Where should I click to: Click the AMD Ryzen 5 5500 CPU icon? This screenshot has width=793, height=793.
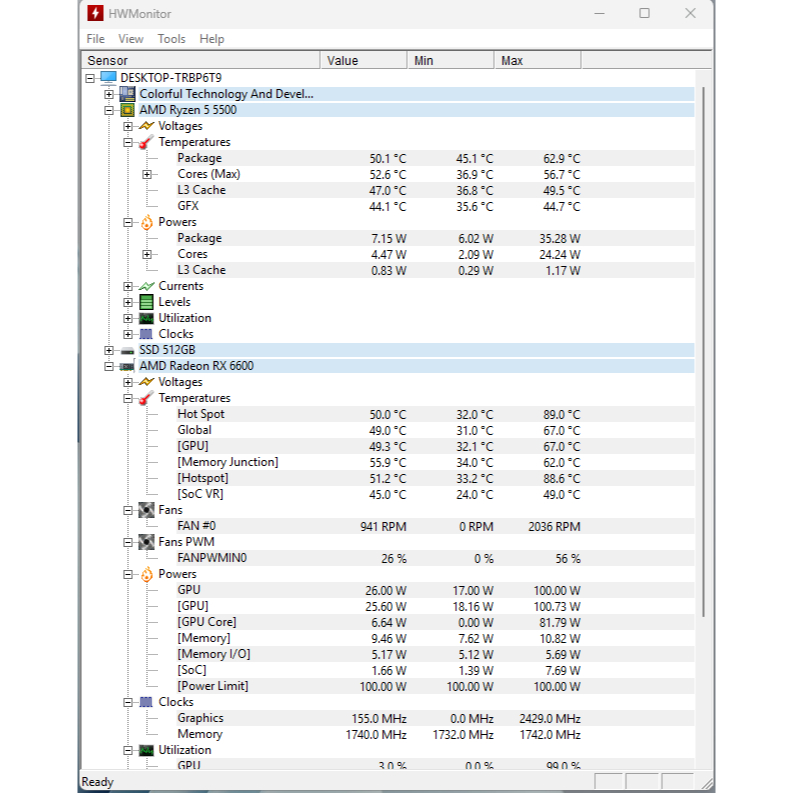(x=128, y=110)
